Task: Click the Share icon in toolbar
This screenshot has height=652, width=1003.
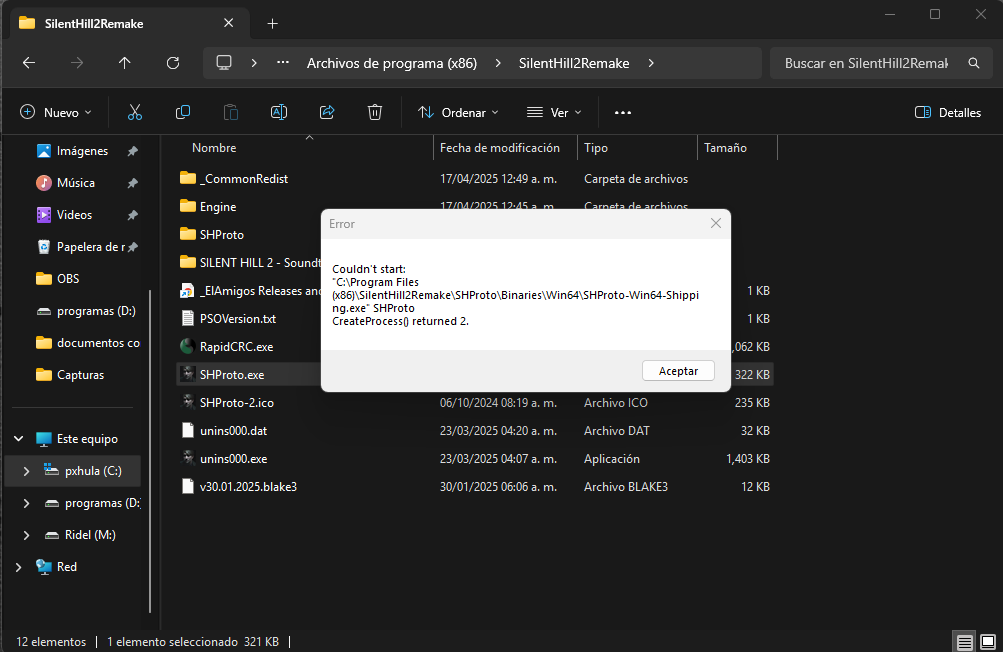Action: click(x=327, y=113)
